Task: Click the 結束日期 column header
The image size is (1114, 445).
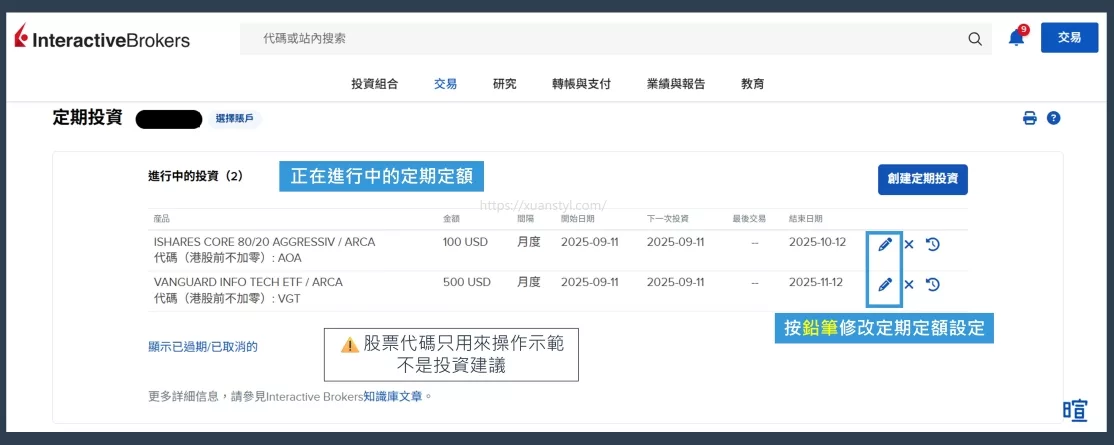Action: [x=806, y=219]
